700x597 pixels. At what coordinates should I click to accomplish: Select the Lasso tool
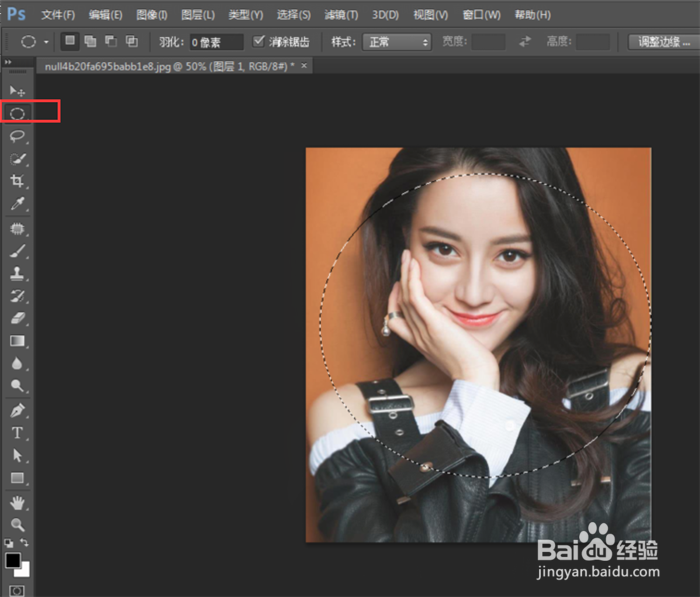click(x=17, y=136)
